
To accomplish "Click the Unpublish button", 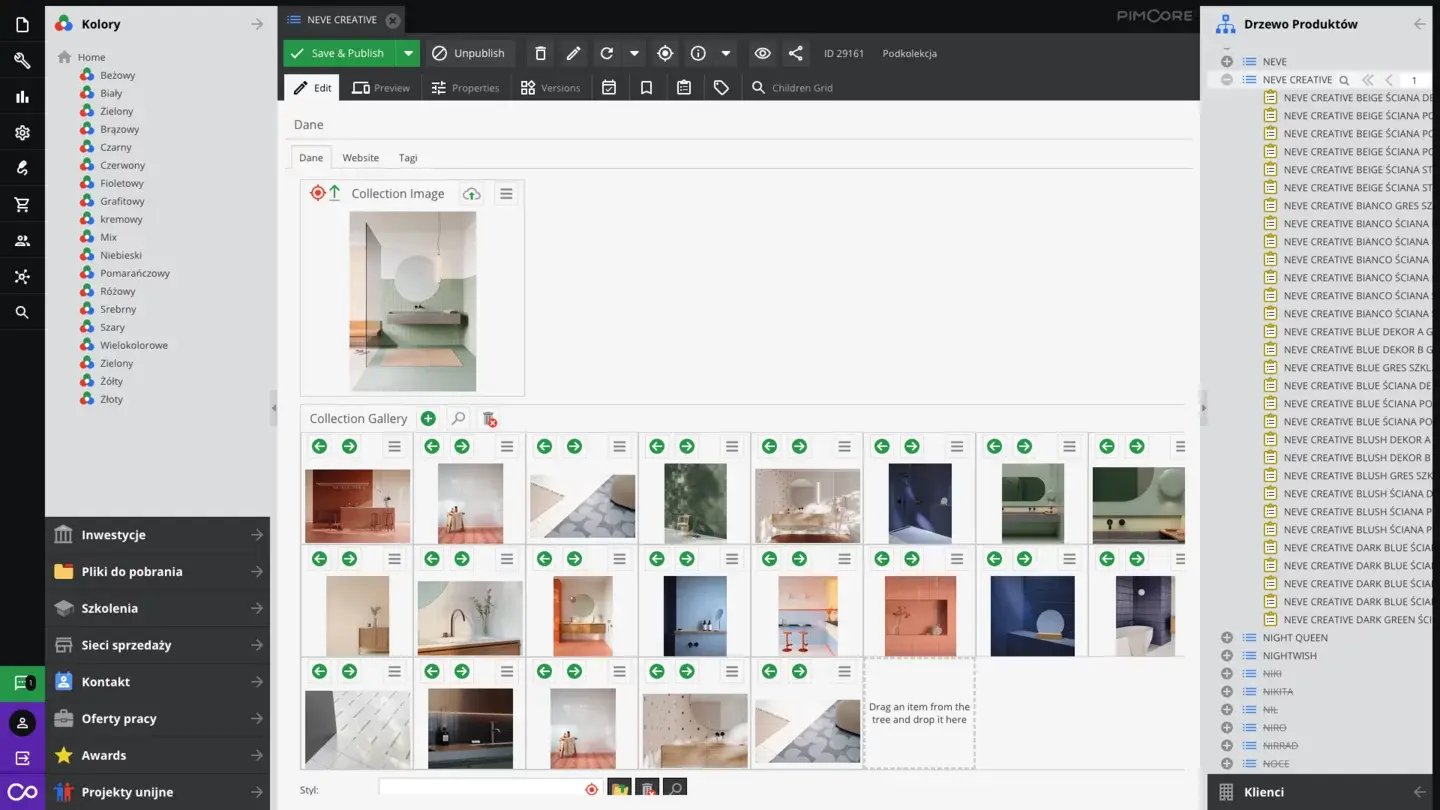I will 469,54.
